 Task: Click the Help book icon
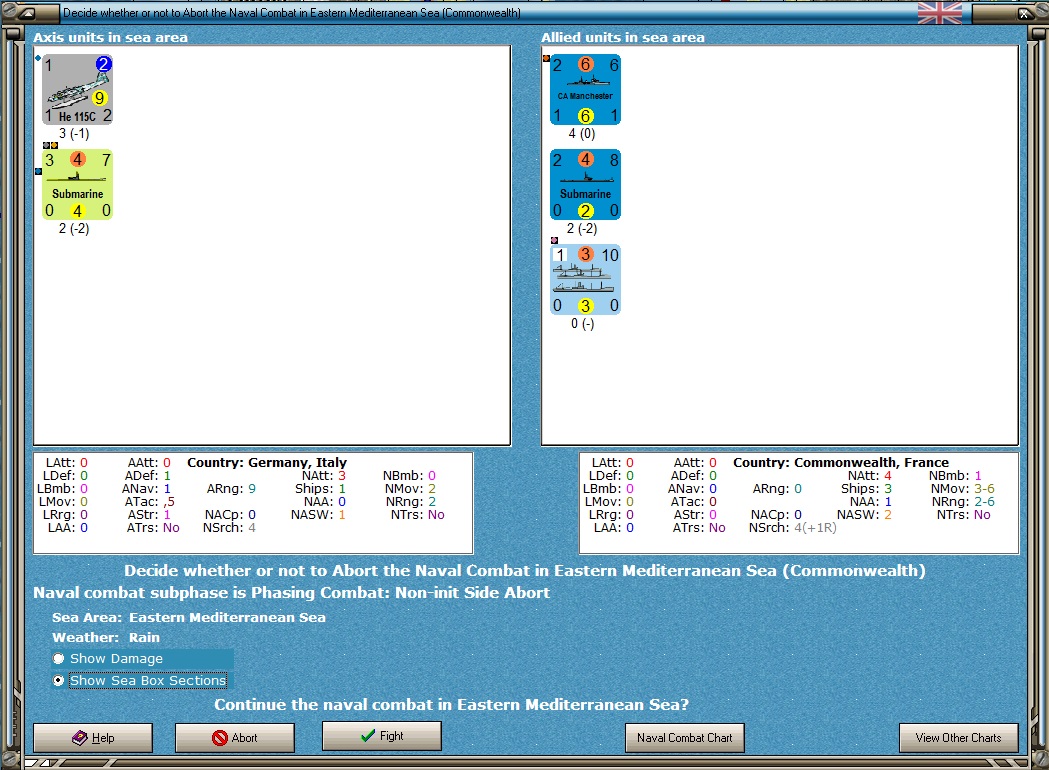click(x=80, y=737)
